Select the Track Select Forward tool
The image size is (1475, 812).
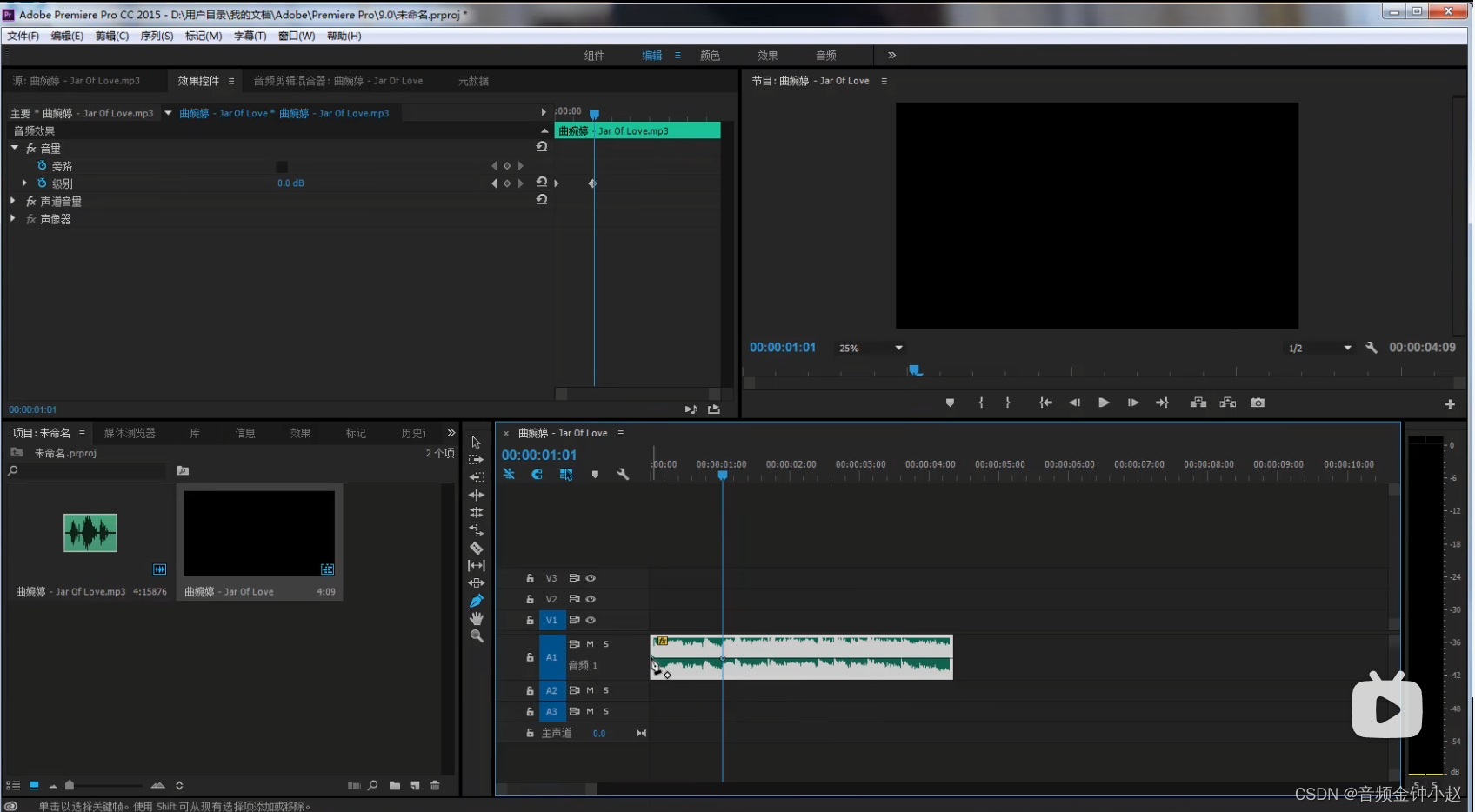476,460
